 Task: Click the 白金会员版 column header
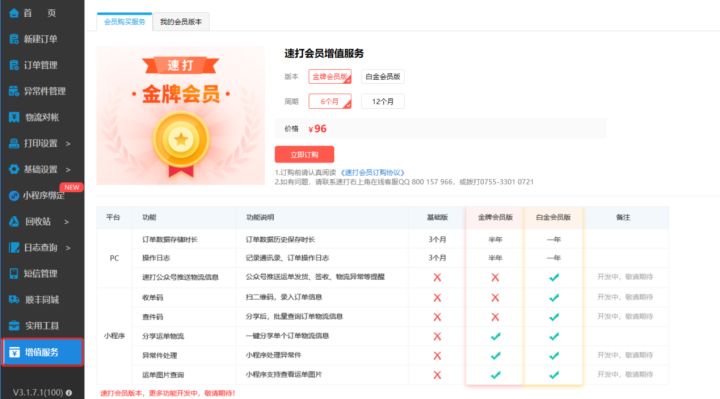[553, 218]
